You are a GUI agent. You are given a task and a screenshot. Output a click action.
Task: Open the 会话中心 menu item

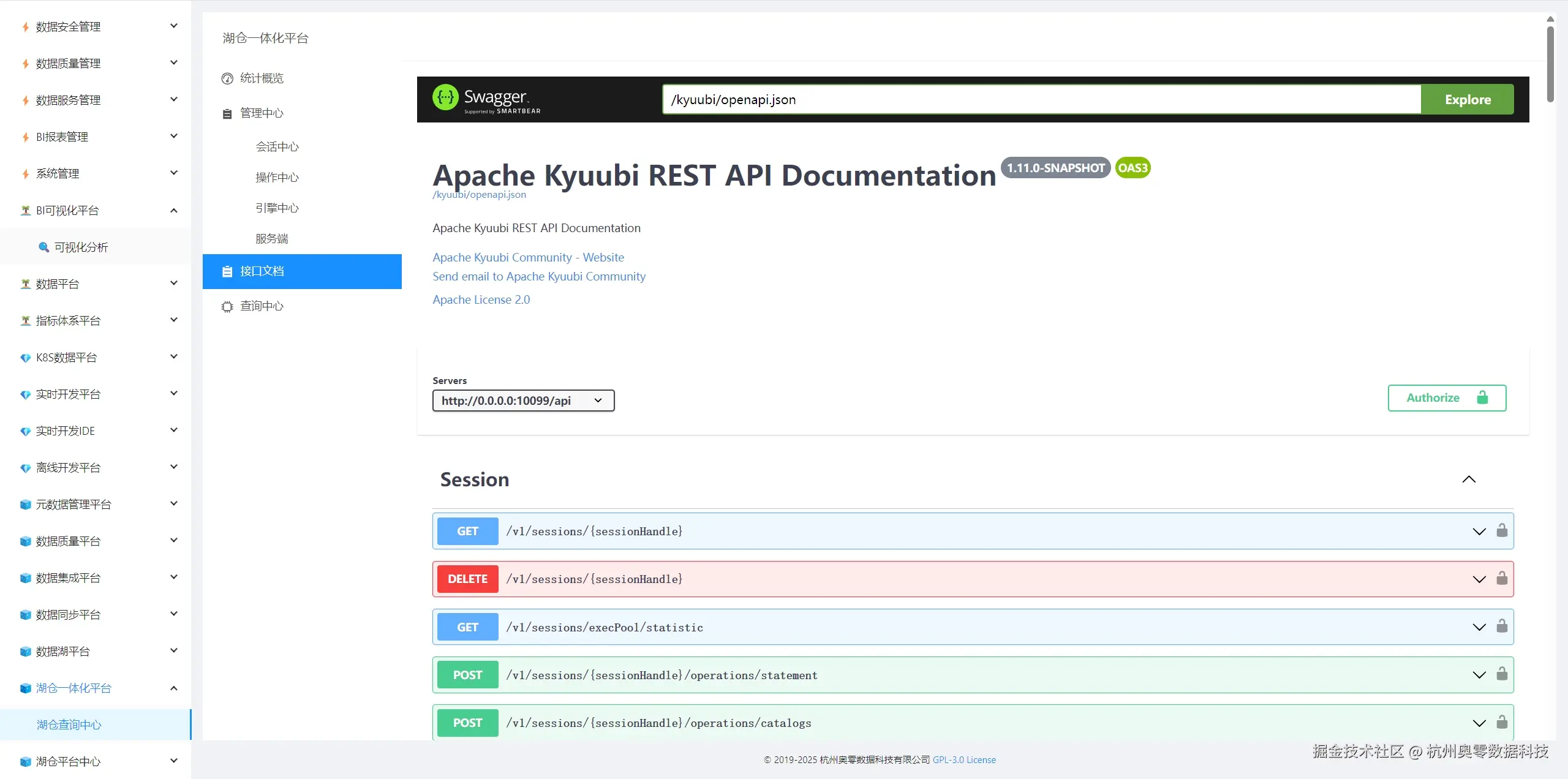277,146
